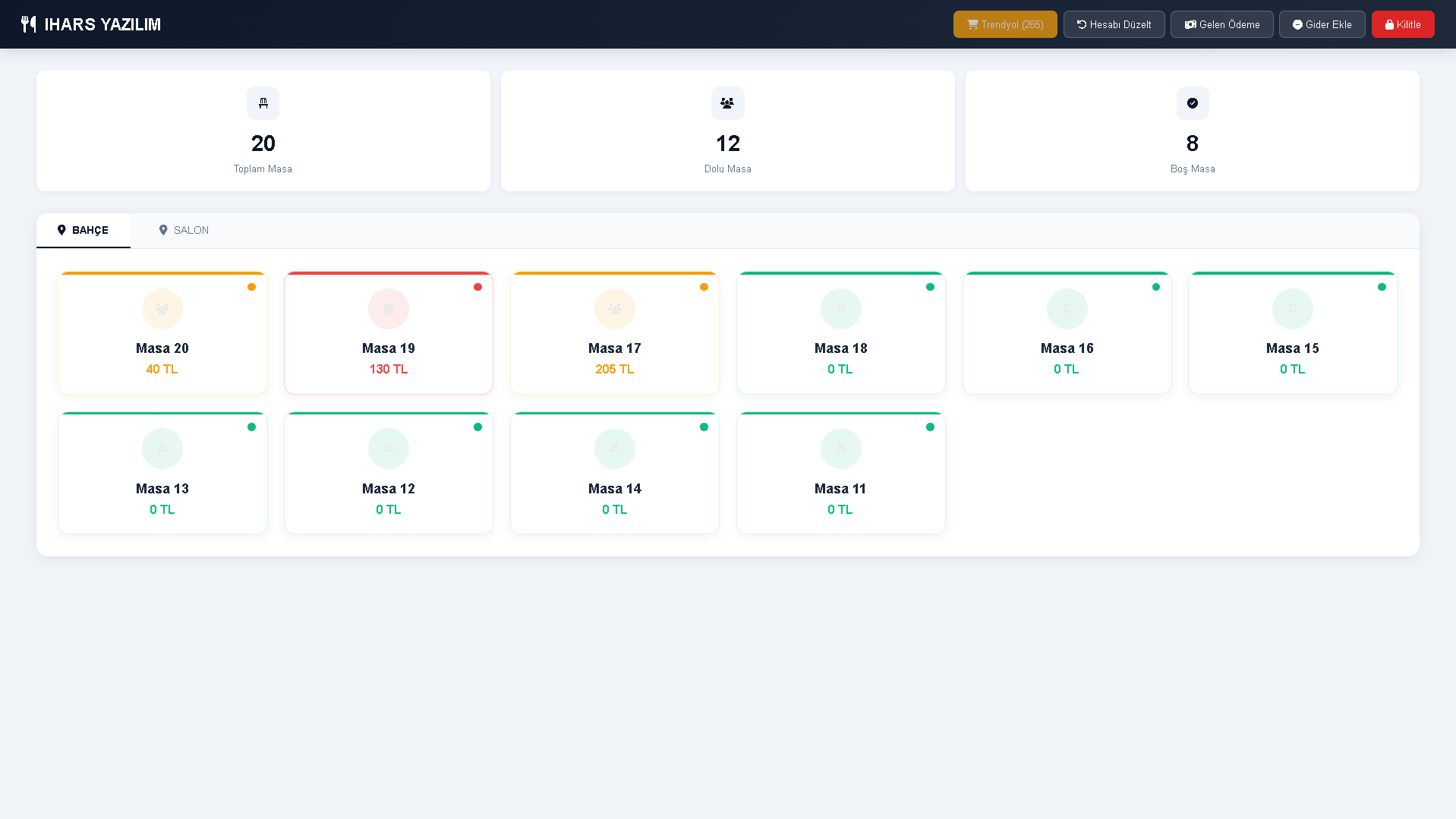This screenshot has height=819, width=1456.
Task: Open the Gelen Ödeme button
Action: click(x=1221, y=24)
